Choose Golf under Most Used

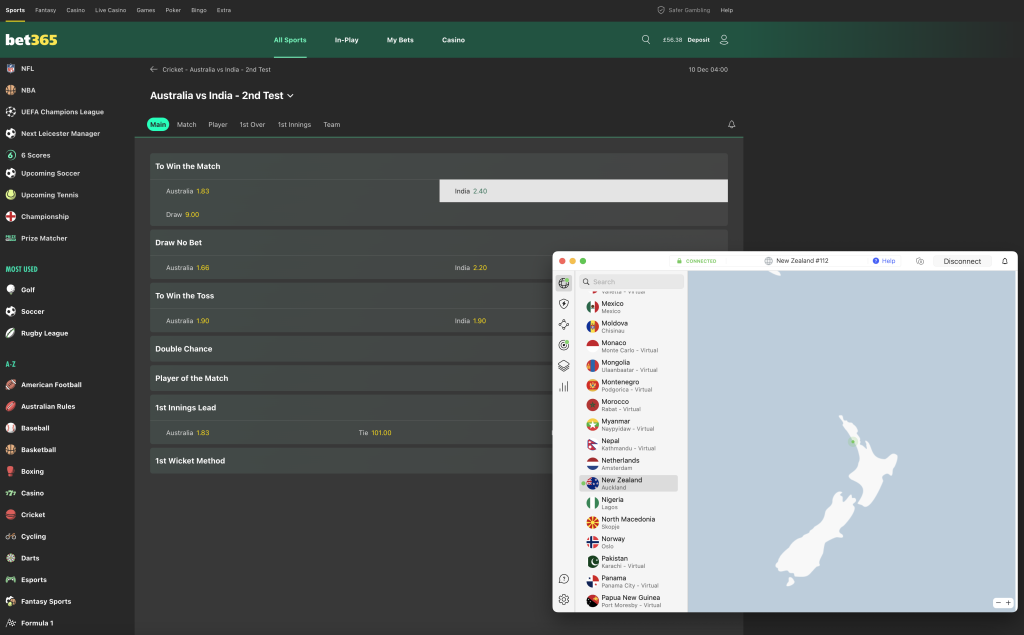click(27, 290)
